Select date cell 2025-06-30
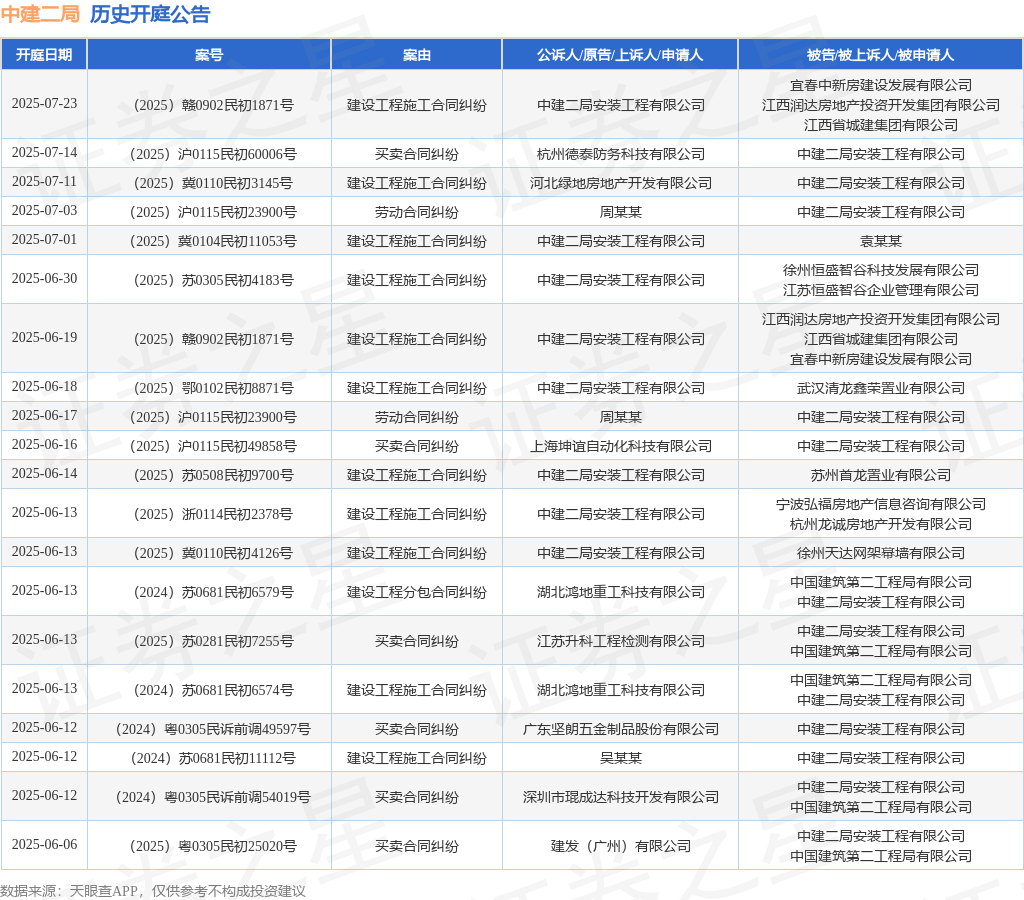 click(x=44, y=278)
